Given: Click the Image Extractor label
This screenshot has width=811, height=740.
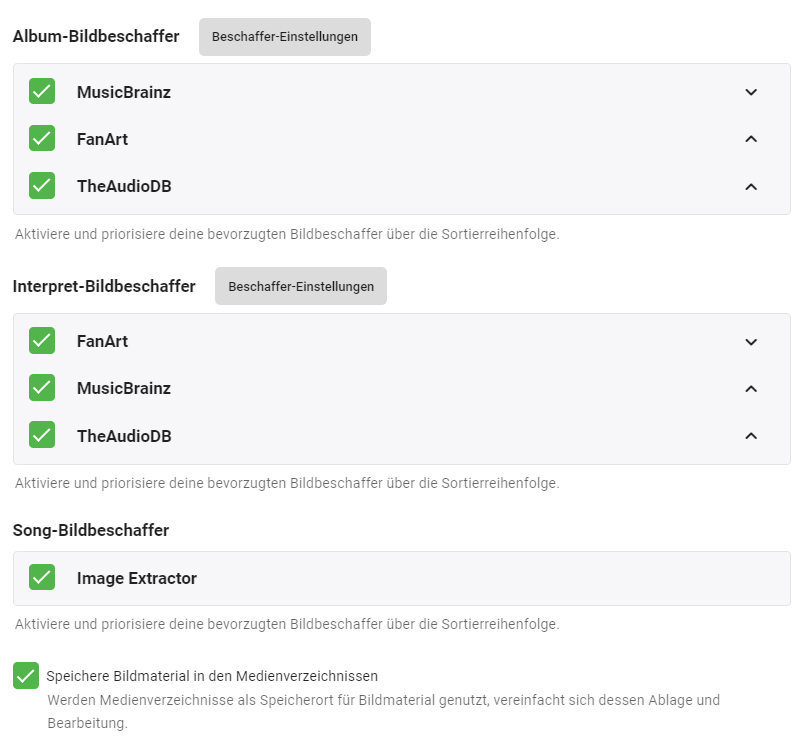Looking at the screenshot, I should tap(137, 578).
